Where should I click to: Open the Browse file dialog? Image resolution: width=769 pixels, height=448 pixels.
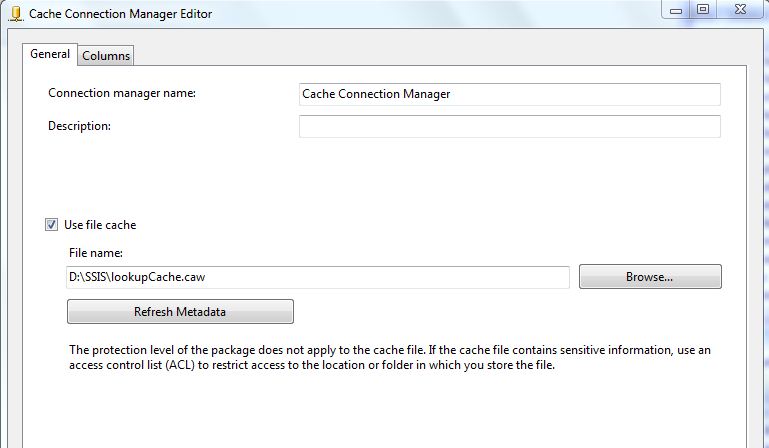(x=649, y=277)
